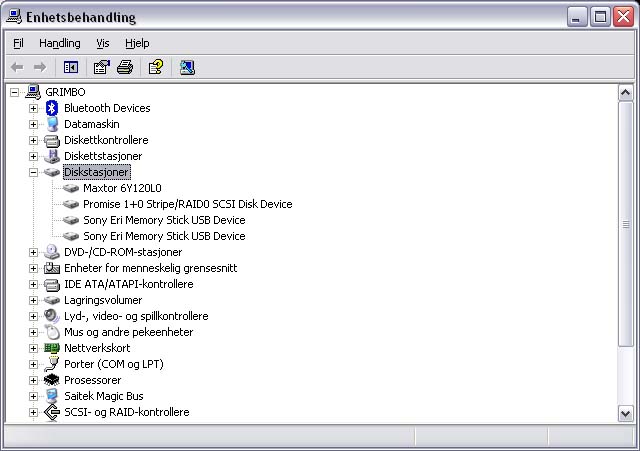Maximize the Enhetsbehandling window
The height and width of the screenshot is (451, 640).
(x=600, y=17)
